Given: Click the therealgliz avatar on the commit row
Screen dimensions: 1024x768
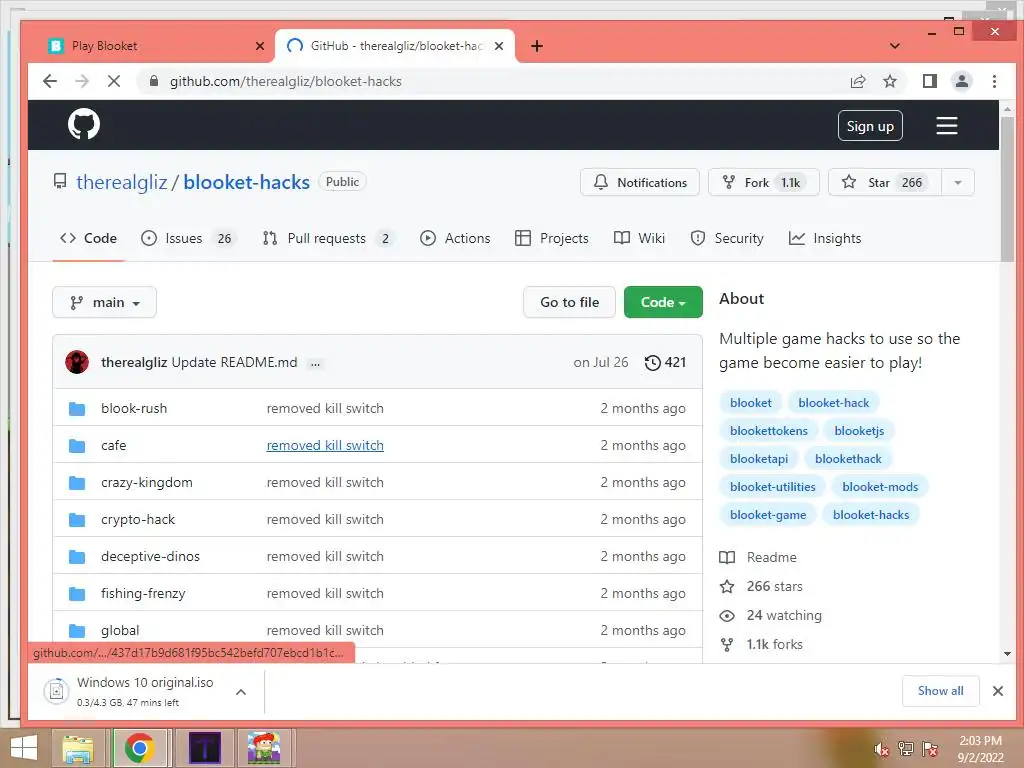Looking at the screenshot, I should 77,362.
